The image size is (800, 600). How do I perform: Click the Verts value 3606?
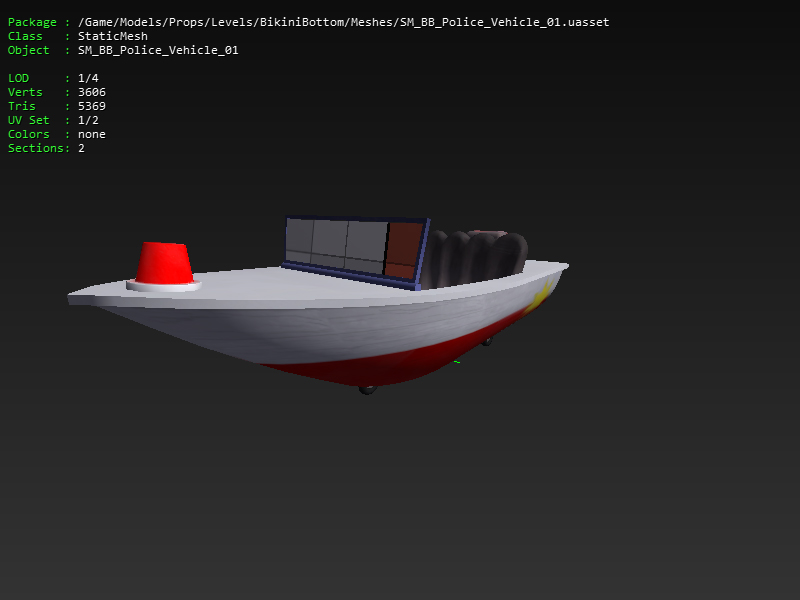92,92
